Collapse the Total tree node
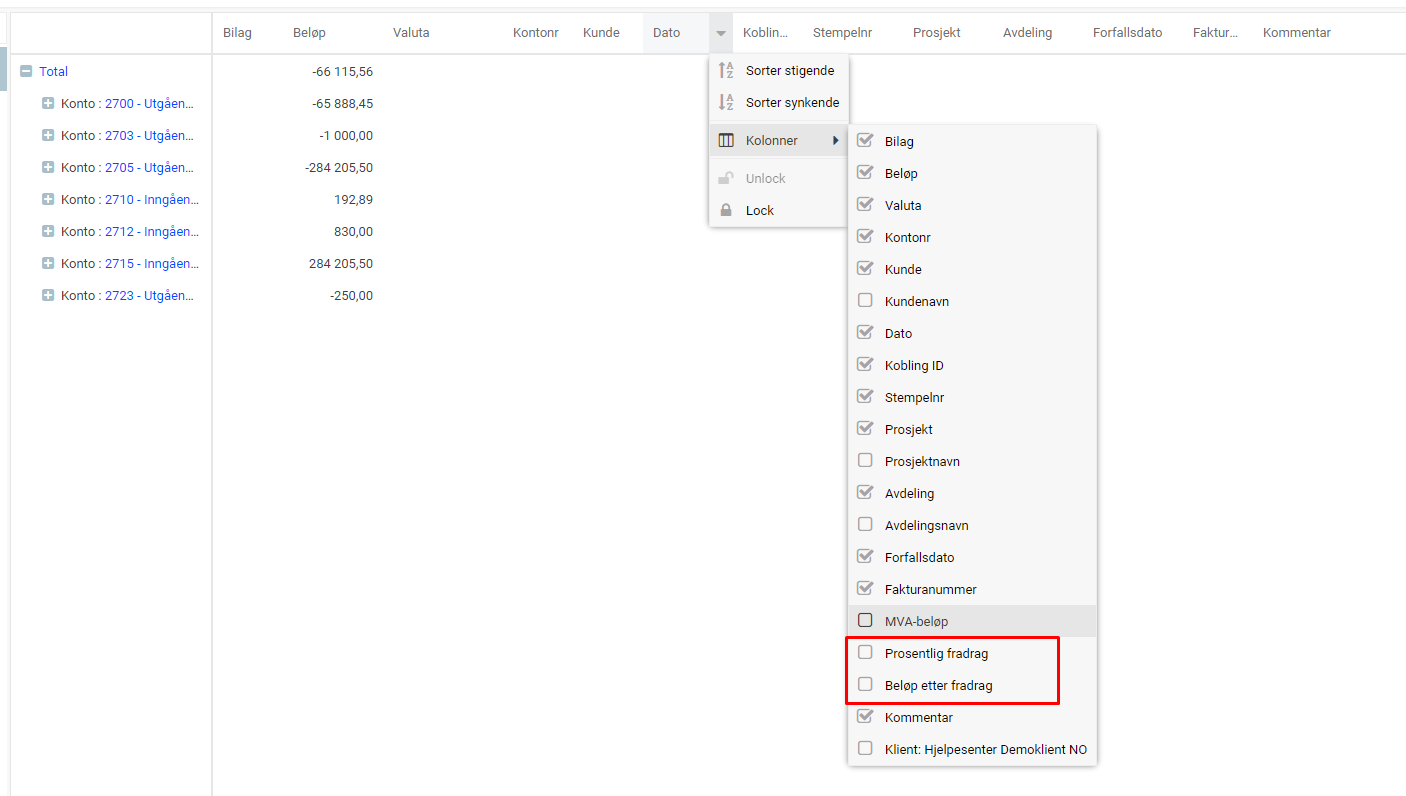The image size is (1406, 796). [x=27, y=72]
